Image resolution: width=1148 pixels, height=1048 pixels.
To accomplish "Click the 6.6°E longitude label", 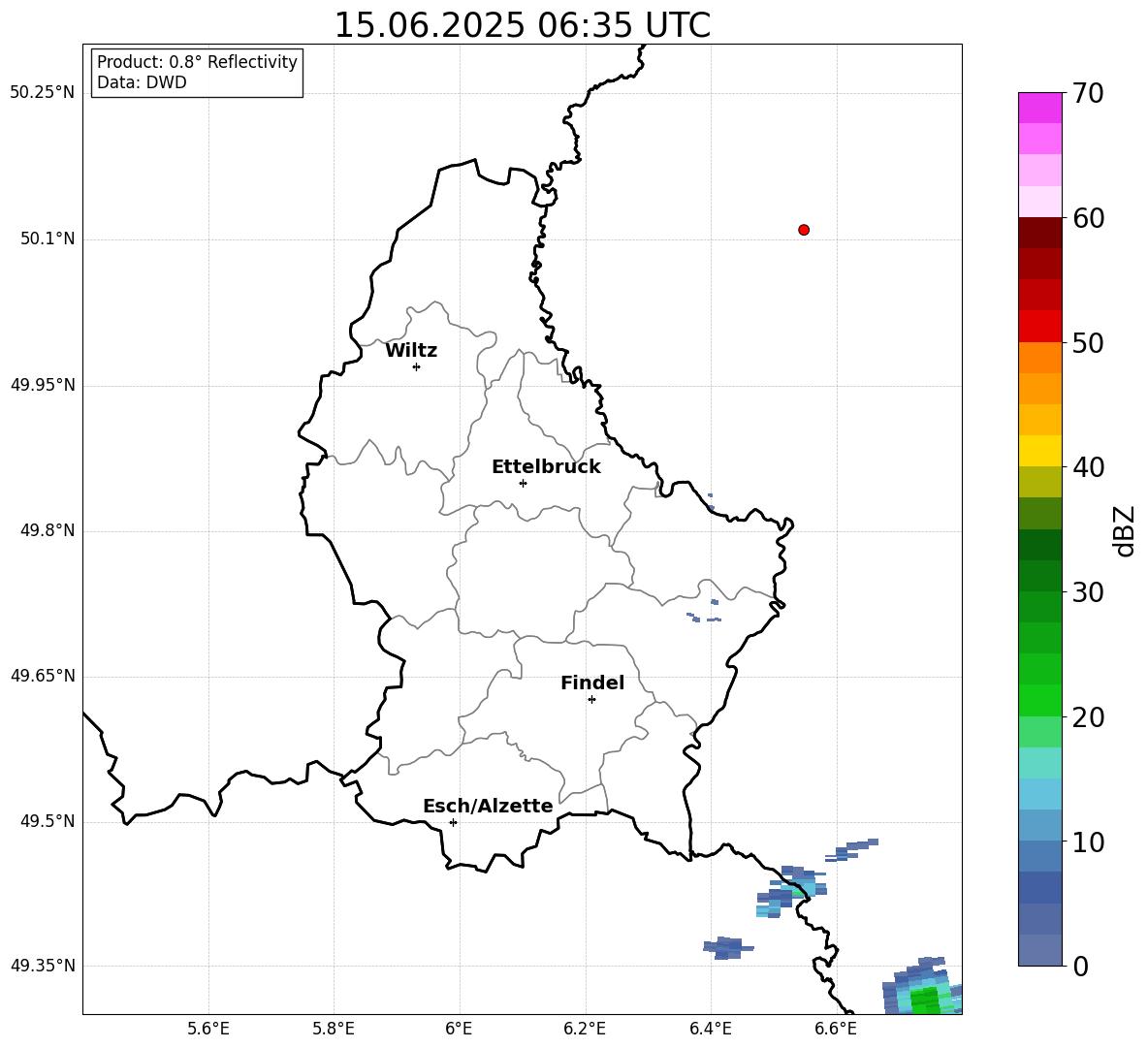I will [x=836, y=1029].
